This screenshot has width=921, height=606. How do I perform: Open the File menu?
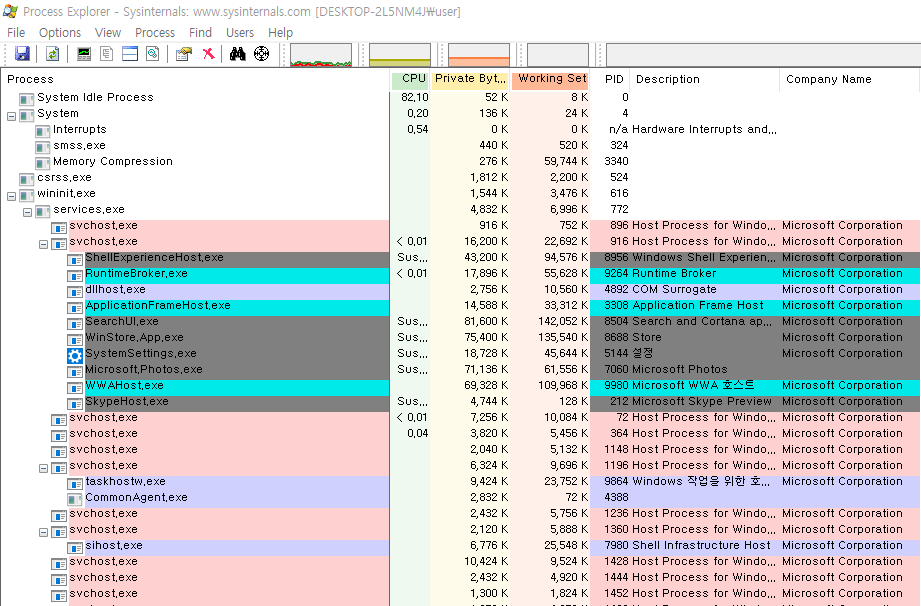coord(16,32)
